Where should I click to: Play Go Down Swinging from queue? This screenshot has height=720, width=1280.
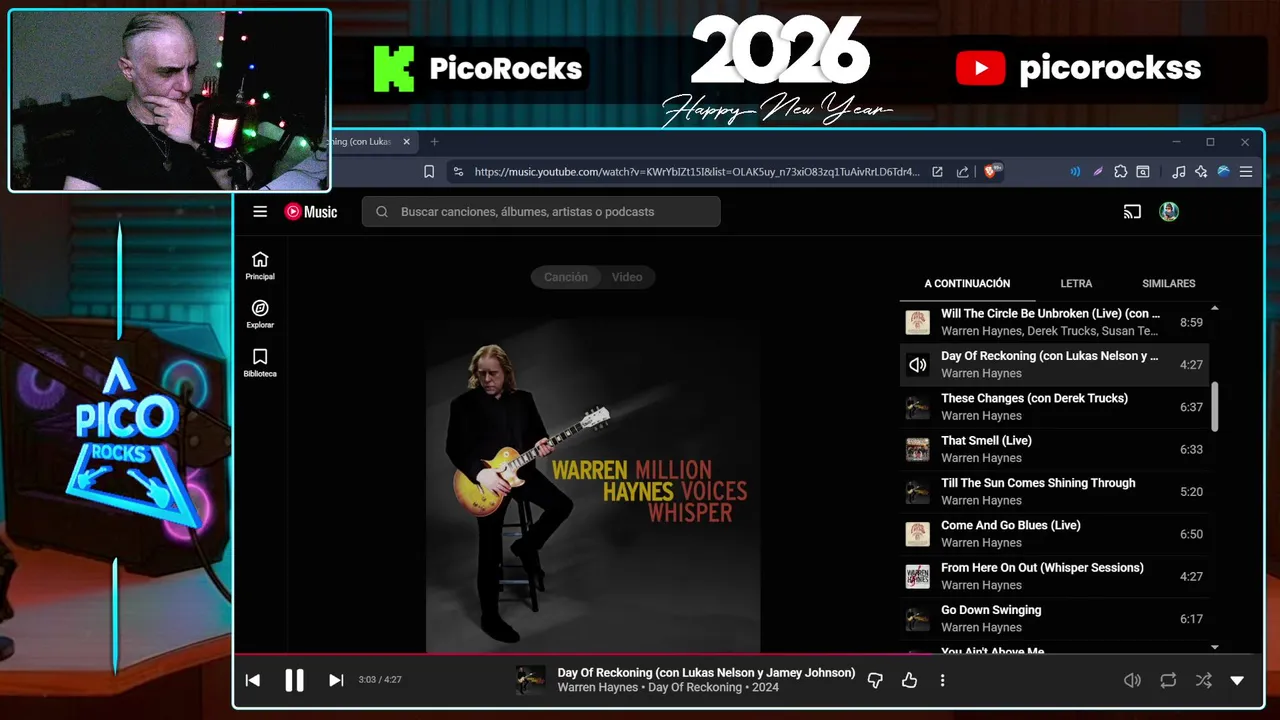point(1054,618)
